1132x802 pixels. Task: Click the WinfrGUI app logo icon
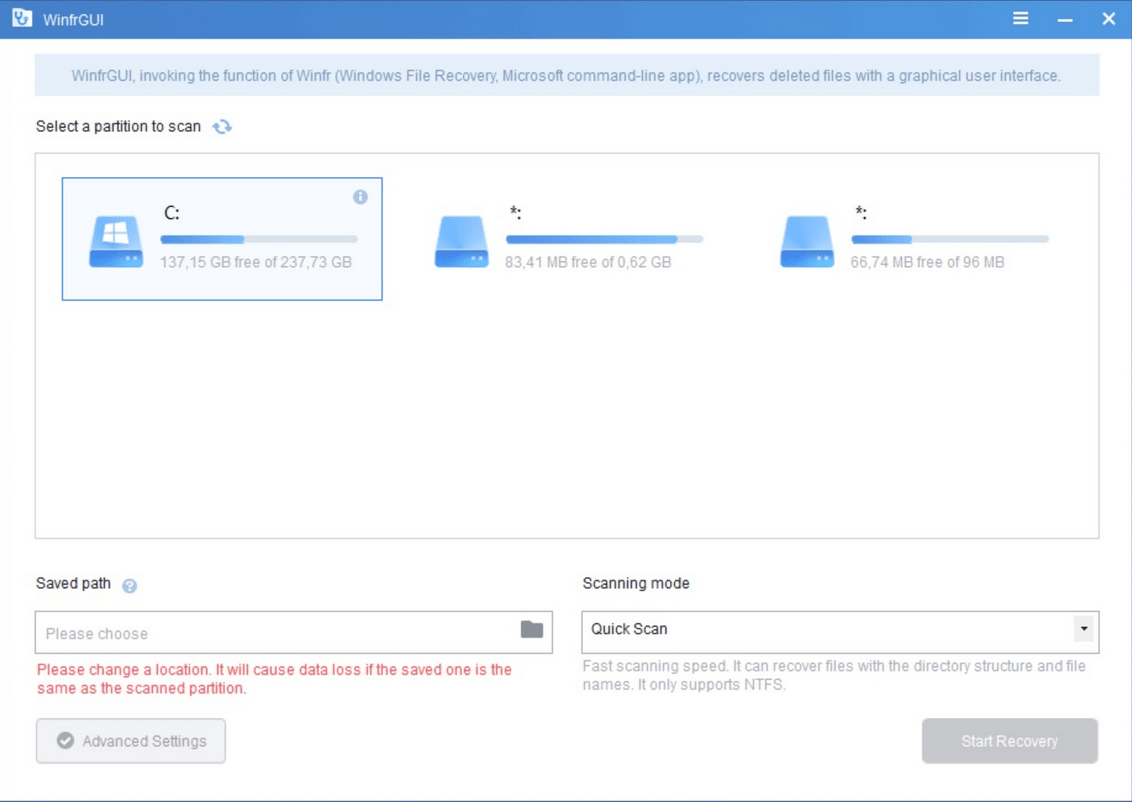click(22, 18)
